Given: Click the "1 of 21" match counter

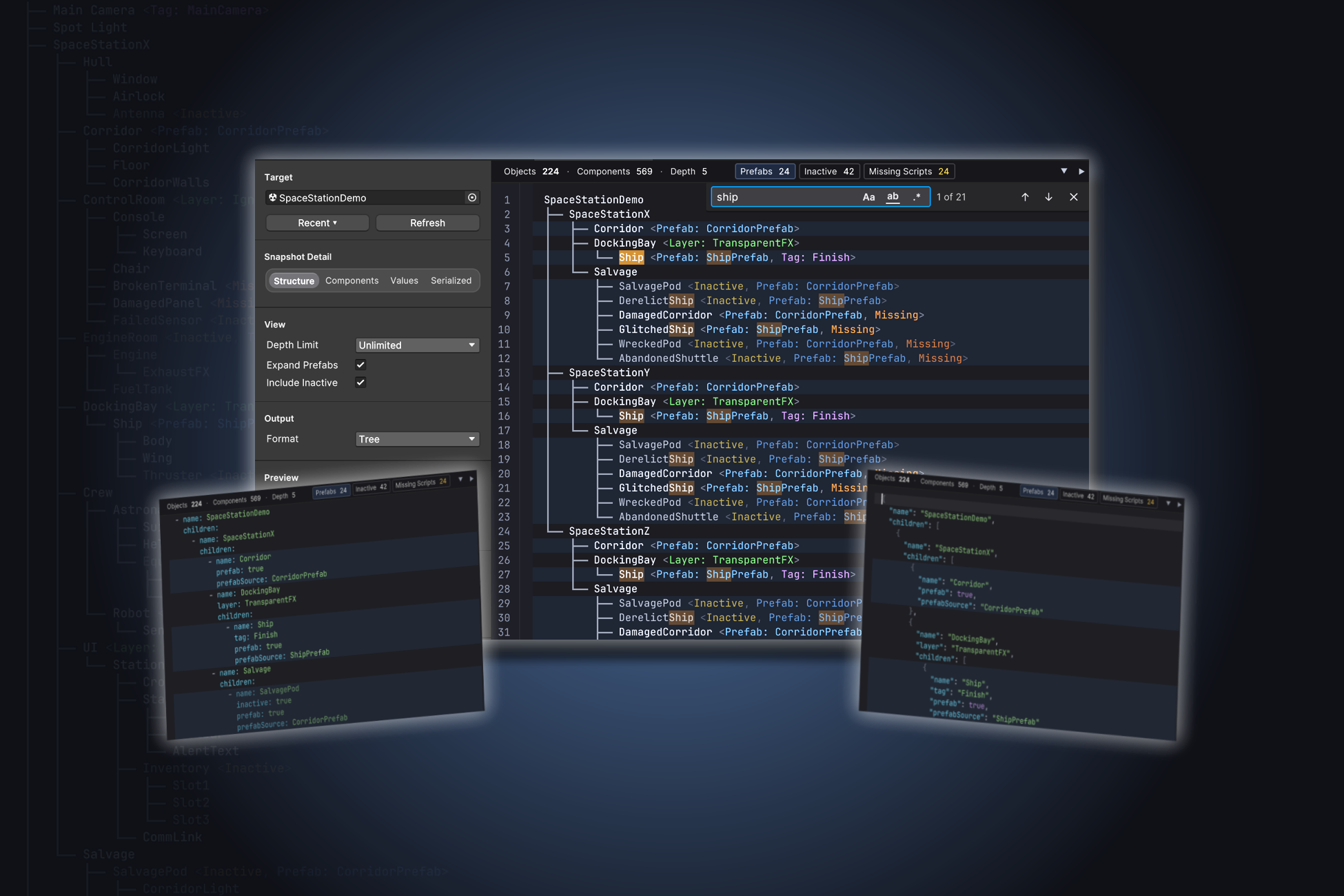Looking at the screenshot, I should pos(951,197).
